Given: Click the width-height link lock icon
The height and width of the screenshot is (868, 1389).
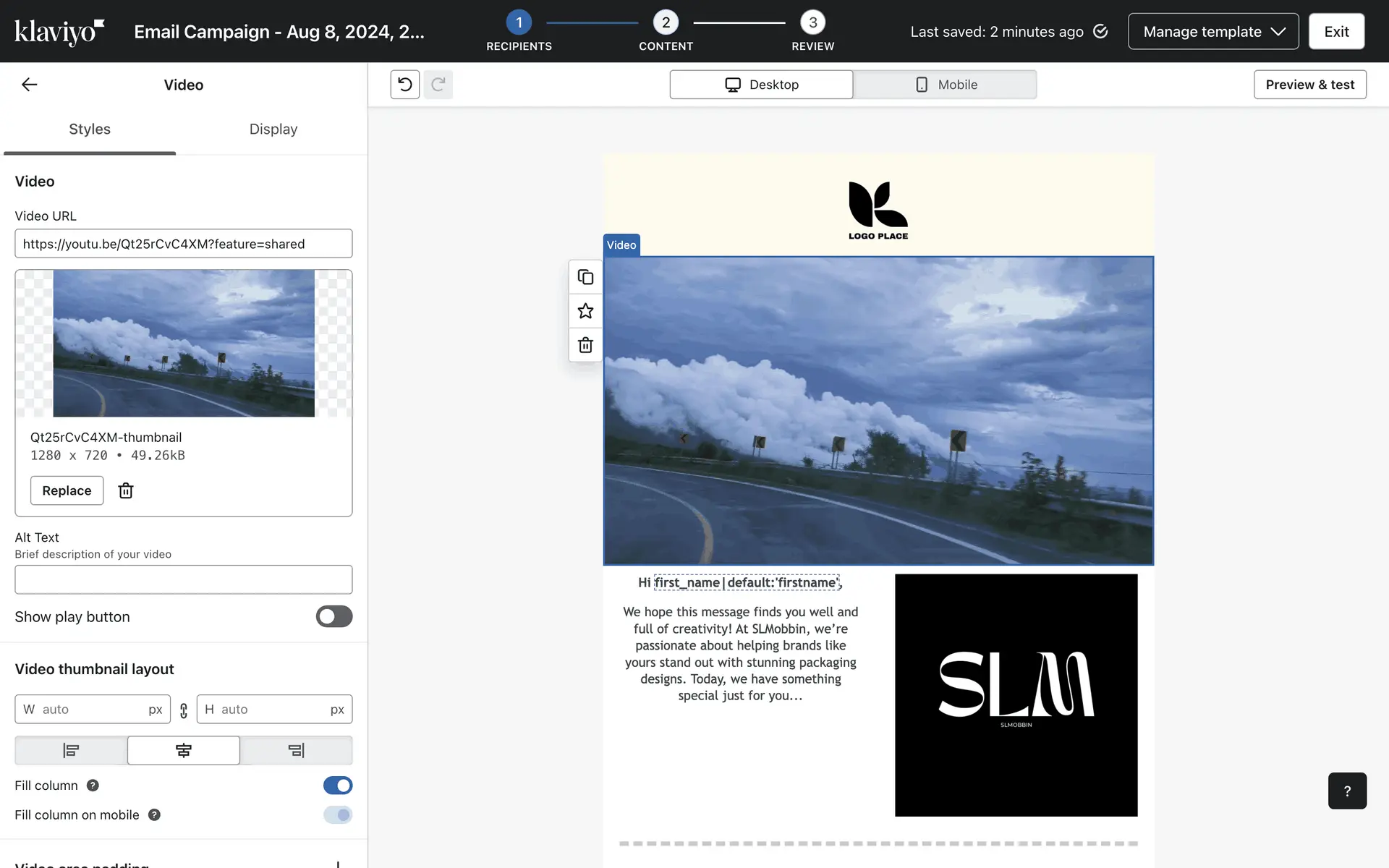Looking at the screenshot, I should tap(184, 710).
